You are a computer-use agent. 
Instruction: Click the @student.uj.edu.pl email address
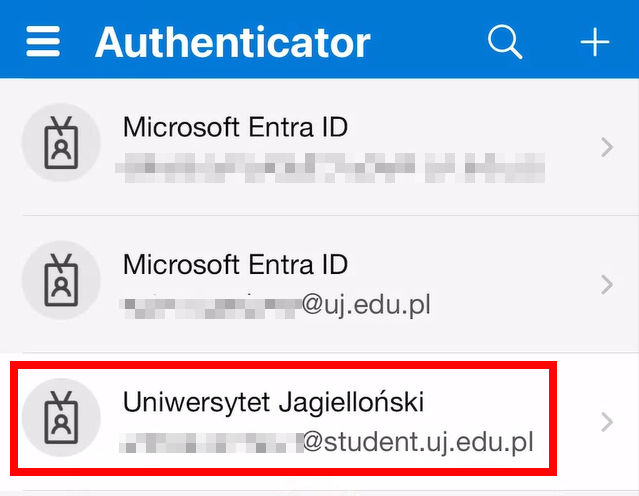tap(326, 443)
